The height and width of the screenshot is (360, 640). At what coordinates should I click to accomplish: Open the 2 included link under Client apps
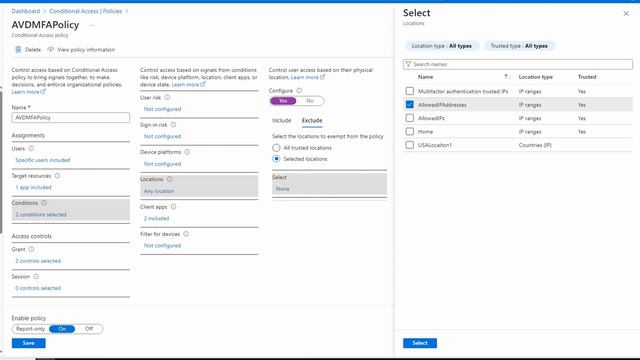156,218
